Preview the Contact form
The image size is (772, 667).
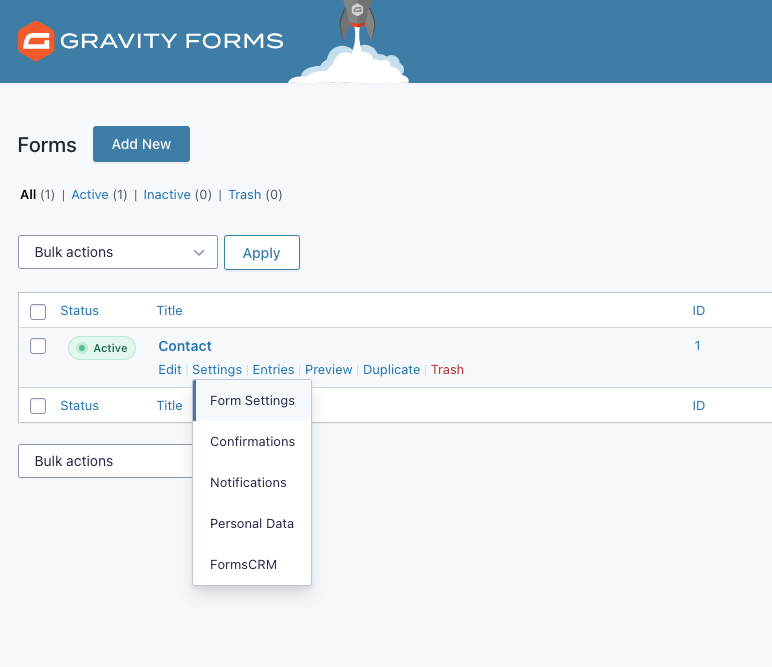pos(328,370)
